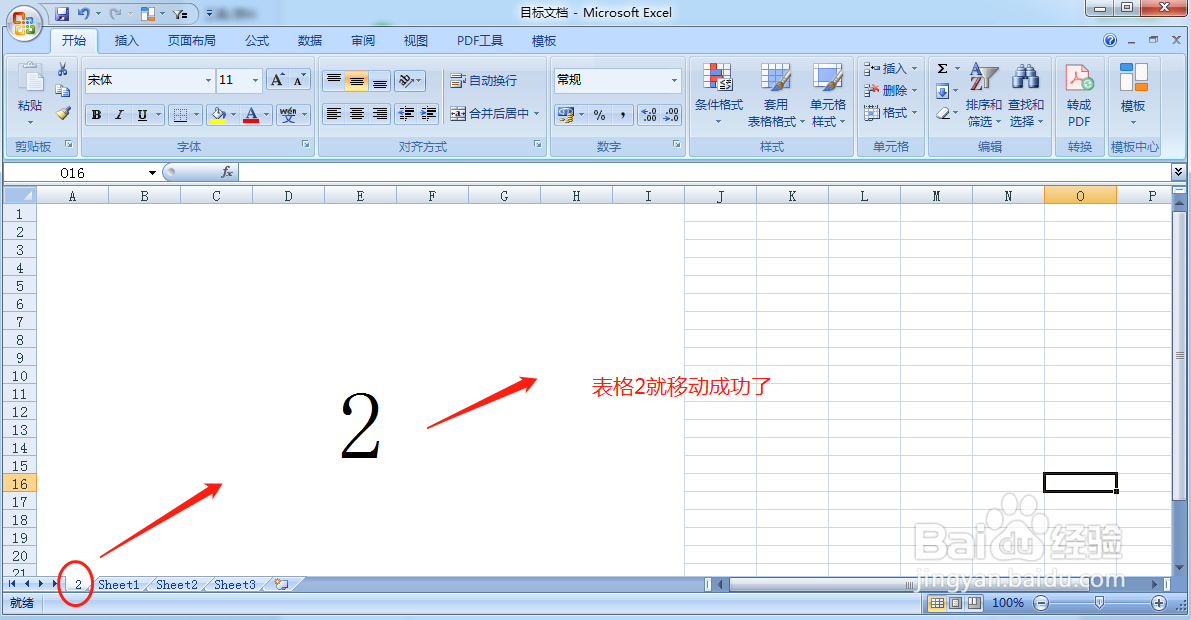Viewport: 1191px width, 620px height.
Task: Select the 转换PDF icon
Action: tap(1079, 93)
